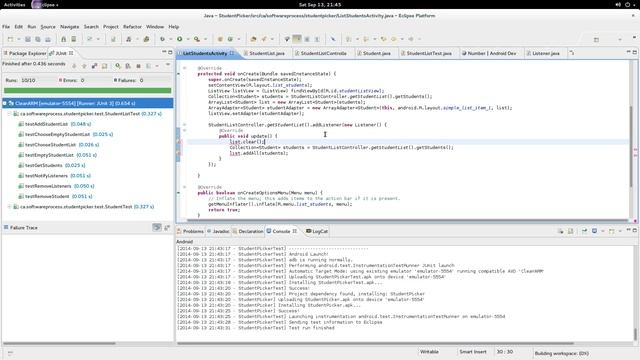Click console horizontal scrollbar

[x=376, y=344]
